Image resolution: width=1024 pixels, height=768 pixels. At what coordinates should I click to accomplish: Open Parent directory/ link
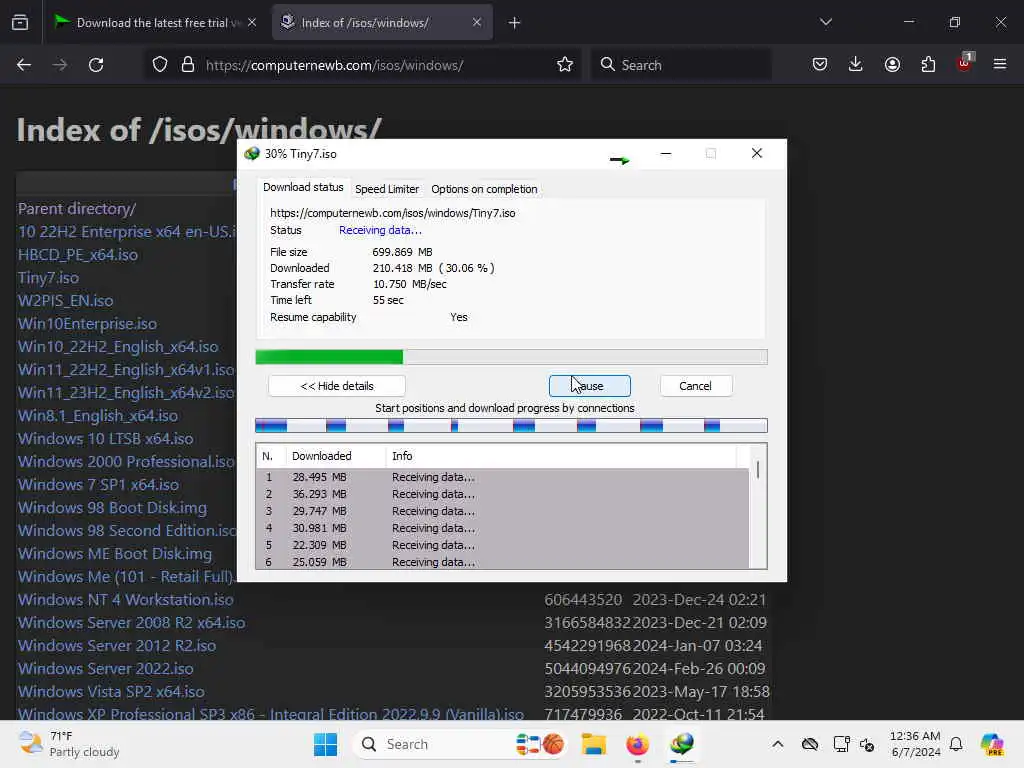point(77,209)
